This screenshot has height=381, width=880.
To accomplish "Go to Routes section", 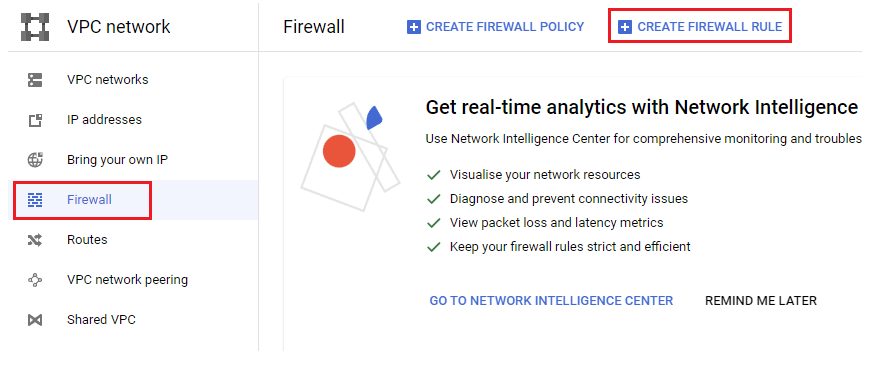I will (x=87, y=240).
